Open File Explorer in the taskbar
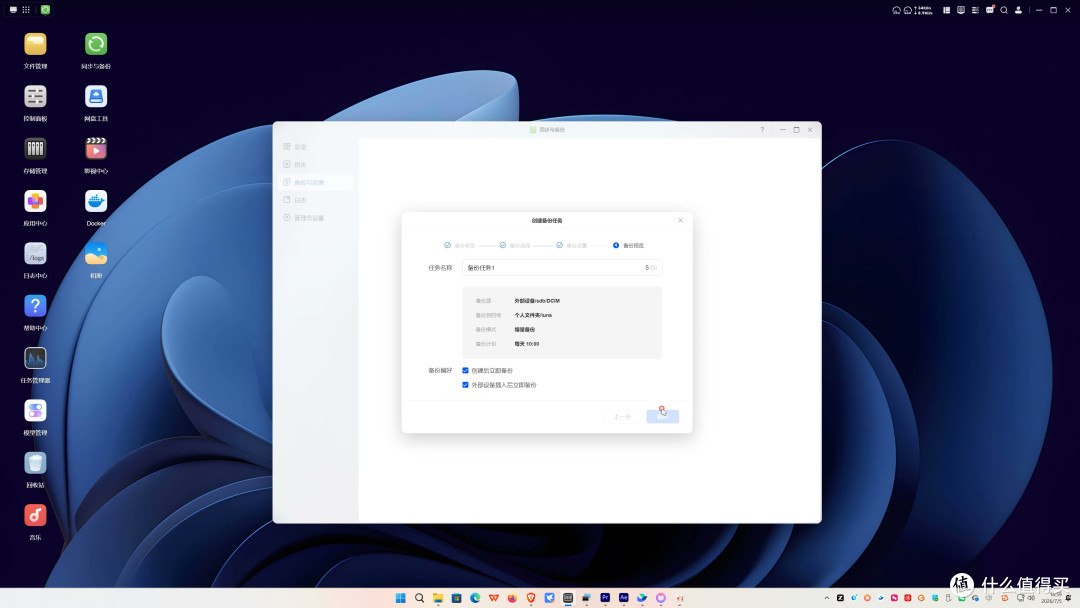 (x=438, y=598)
